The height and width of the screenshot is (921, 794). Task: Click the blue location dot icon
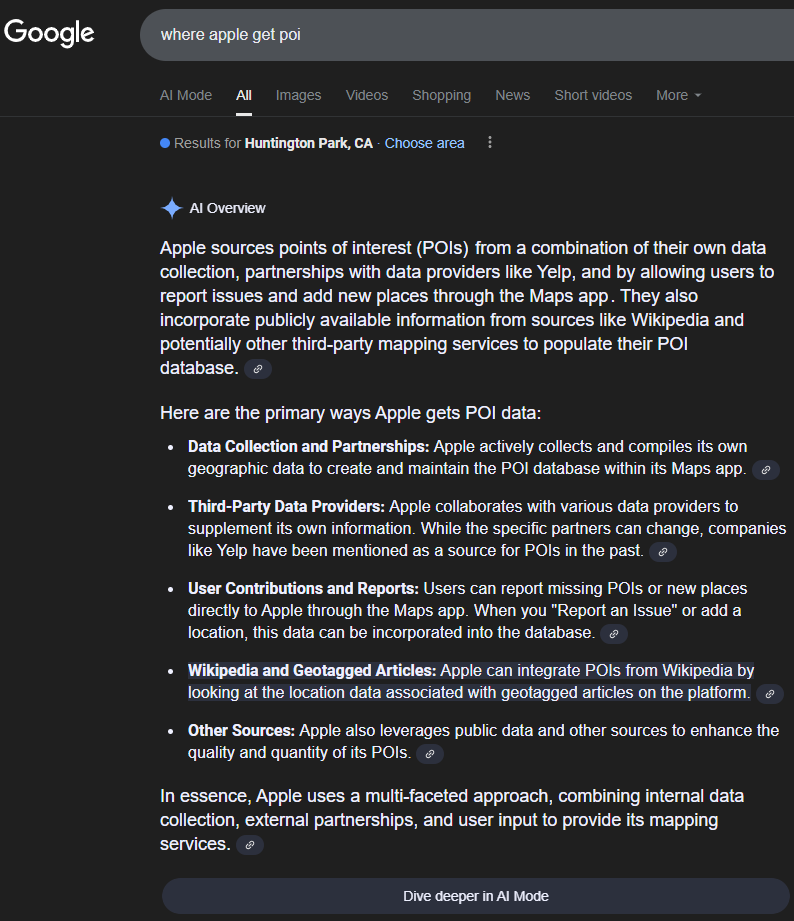[165, 143]
